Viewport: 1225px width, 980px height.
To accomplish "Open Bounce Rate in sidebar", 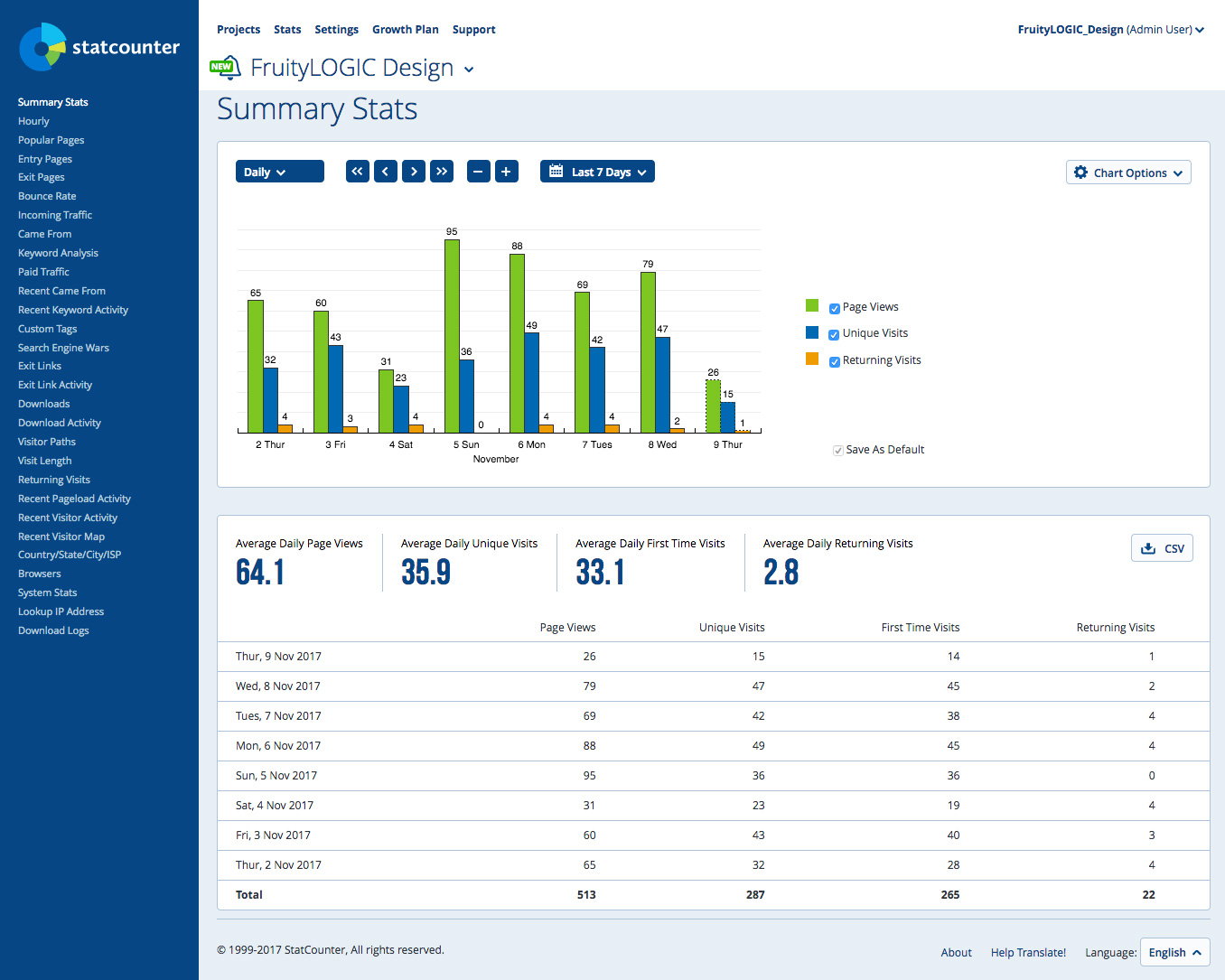I will [x=47, y=196].
